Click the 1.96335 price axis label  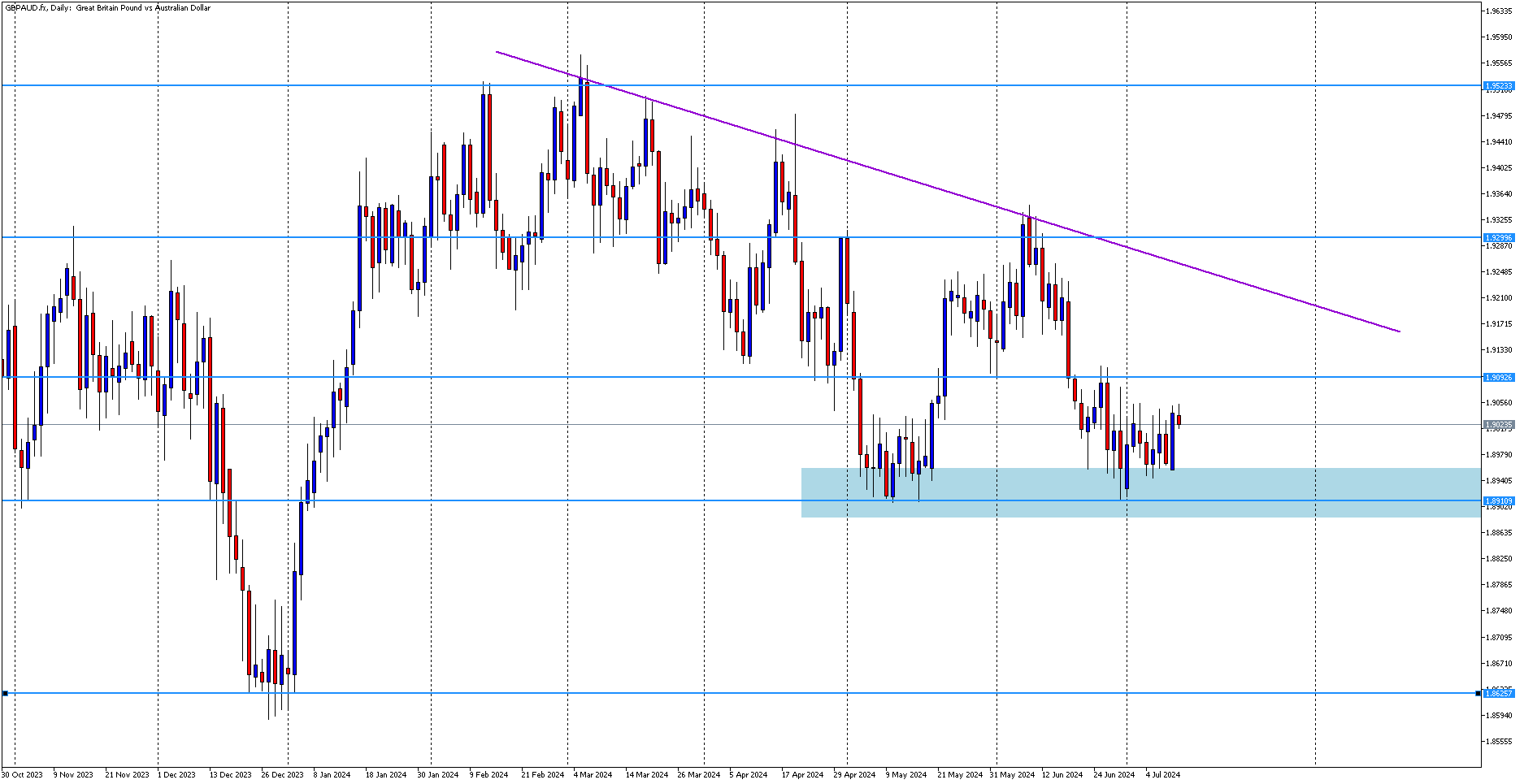pos(1500,11)
